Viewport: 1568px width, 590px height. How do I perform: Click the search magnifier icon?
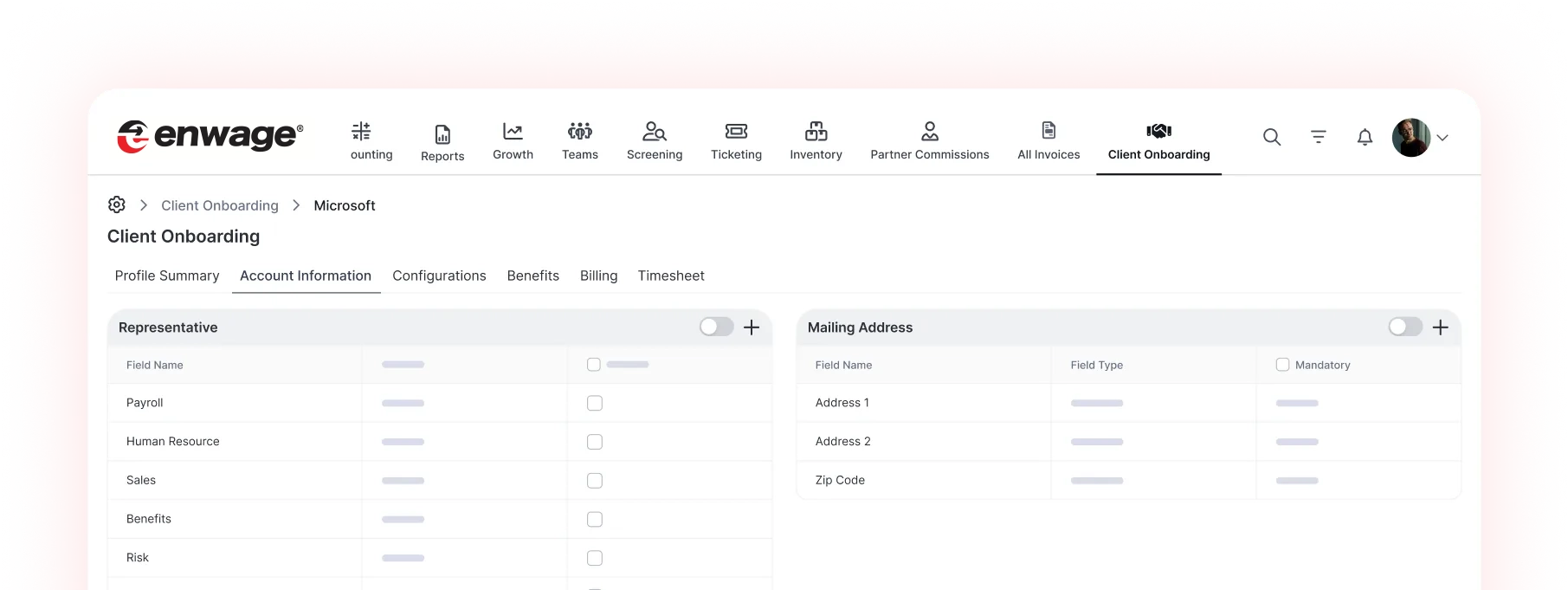[1272, 137]
